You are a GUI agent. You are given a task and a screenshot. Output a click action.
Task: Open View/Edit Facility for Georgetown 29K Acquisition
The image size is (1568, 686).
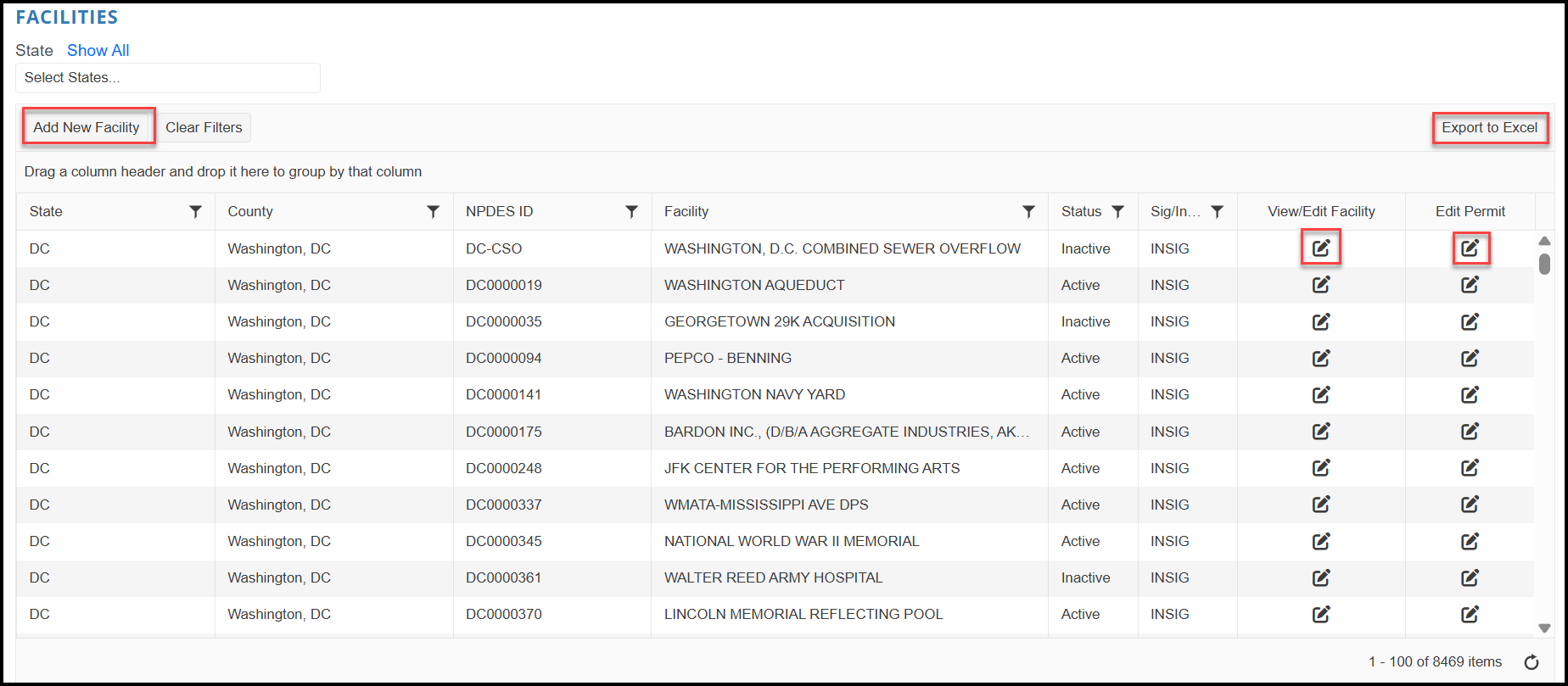(1321, 321)
